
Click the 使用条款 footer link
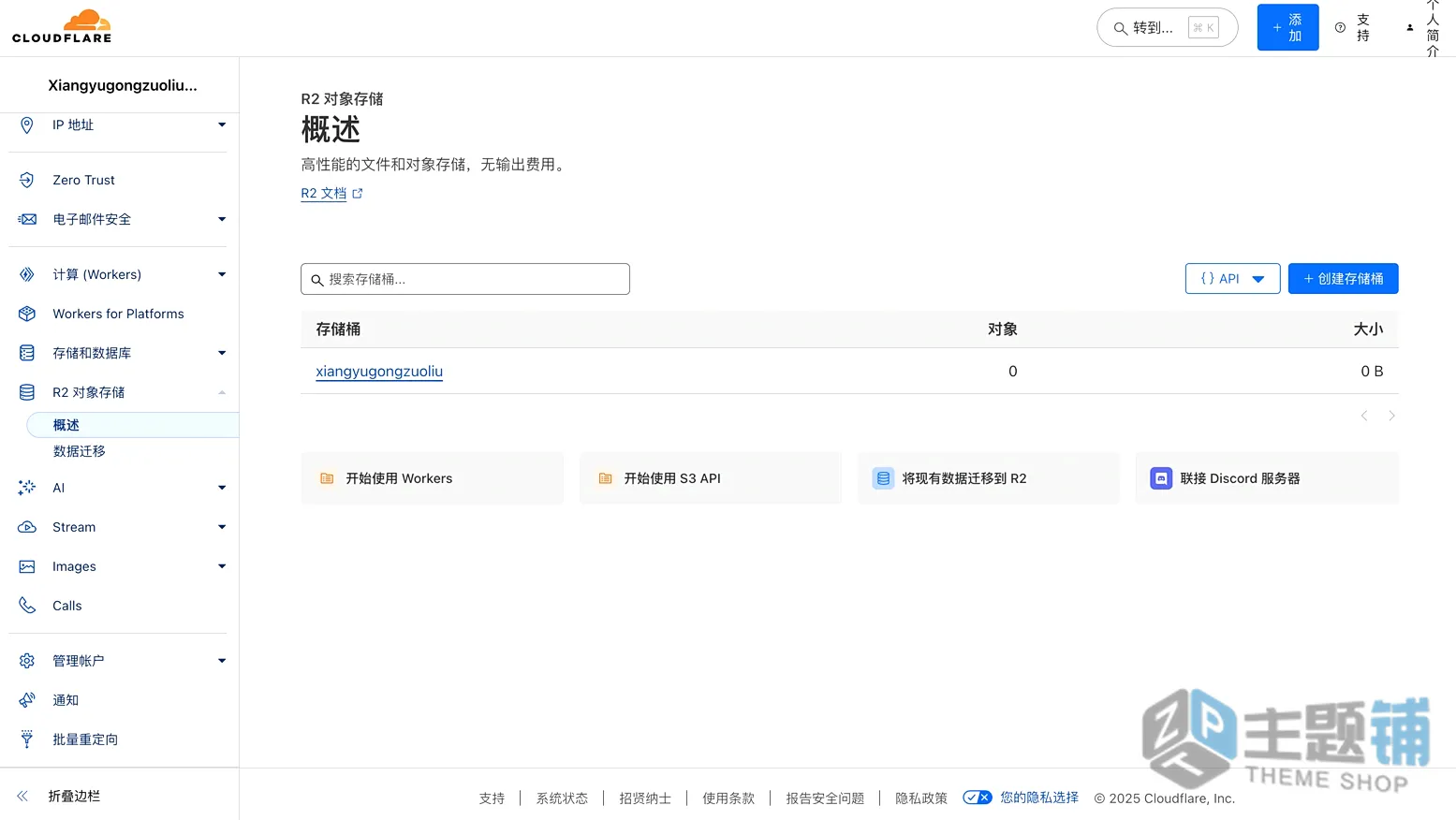(728, 798)
